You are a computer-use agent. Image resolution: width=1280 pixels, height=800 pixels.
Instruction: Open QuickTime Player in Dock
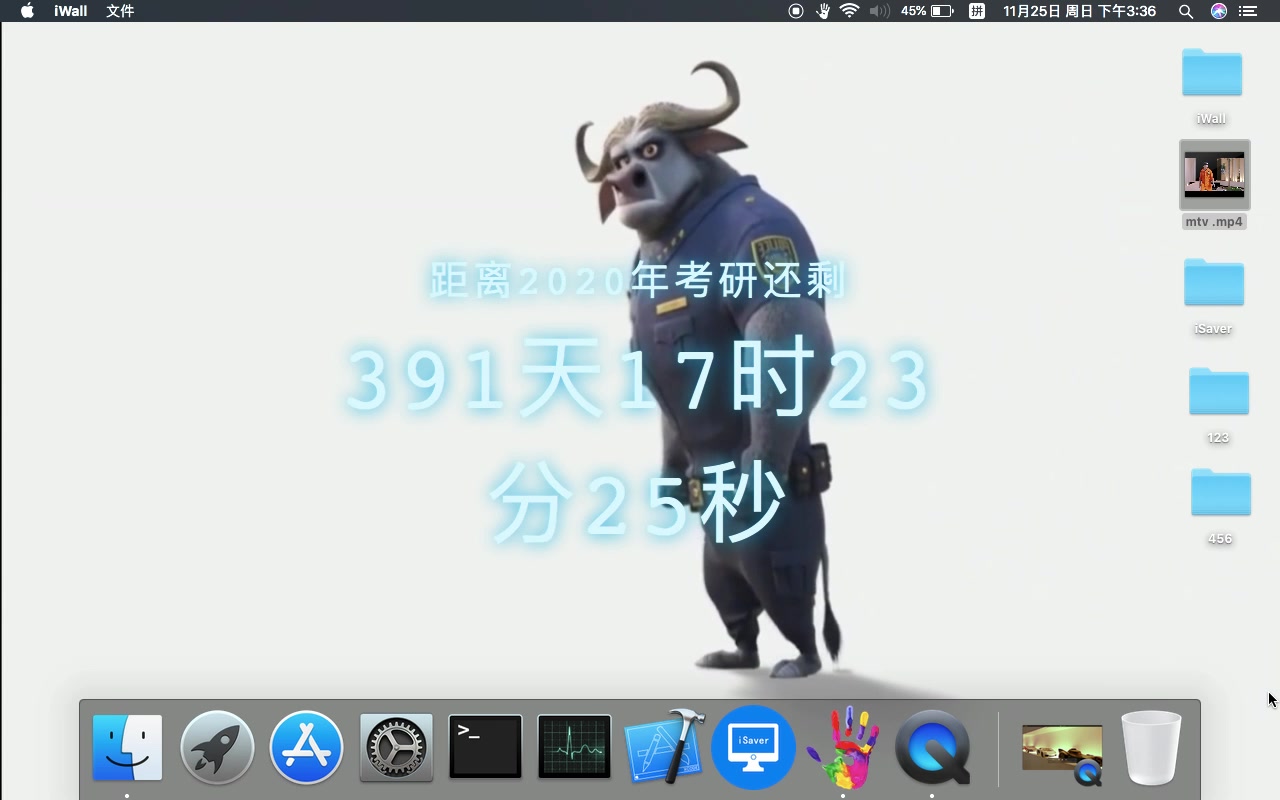tap(932, 747)
